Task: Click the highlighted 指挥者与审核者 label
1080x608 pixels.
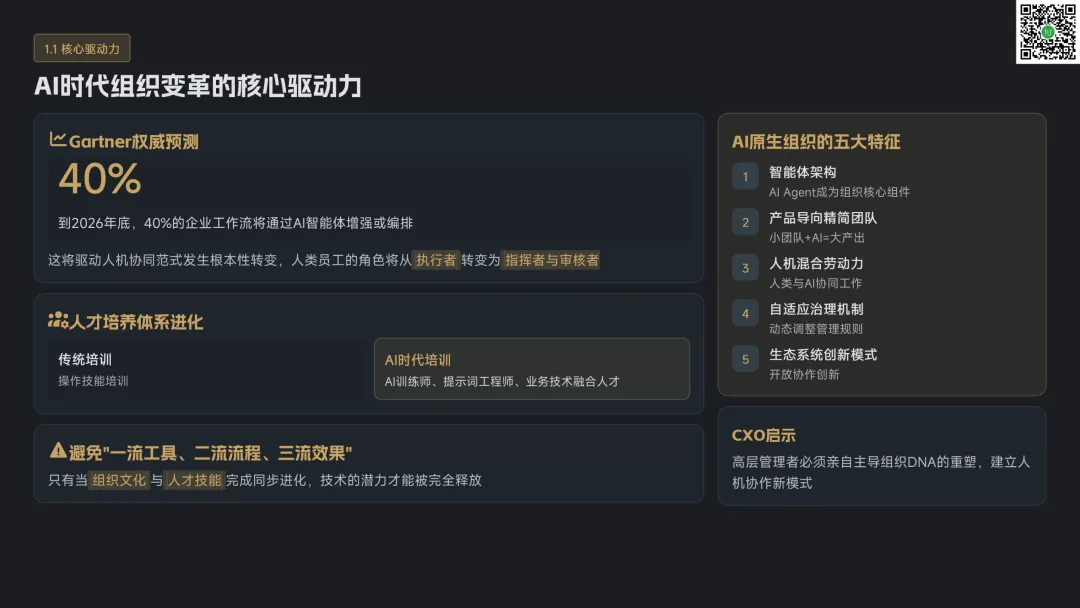Action: pyautogui.click(x=552, y=260)
